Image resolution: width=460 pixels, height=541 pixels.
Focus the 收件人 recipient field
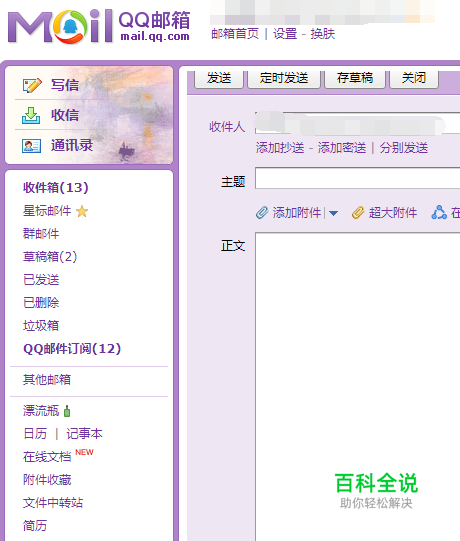358,123
